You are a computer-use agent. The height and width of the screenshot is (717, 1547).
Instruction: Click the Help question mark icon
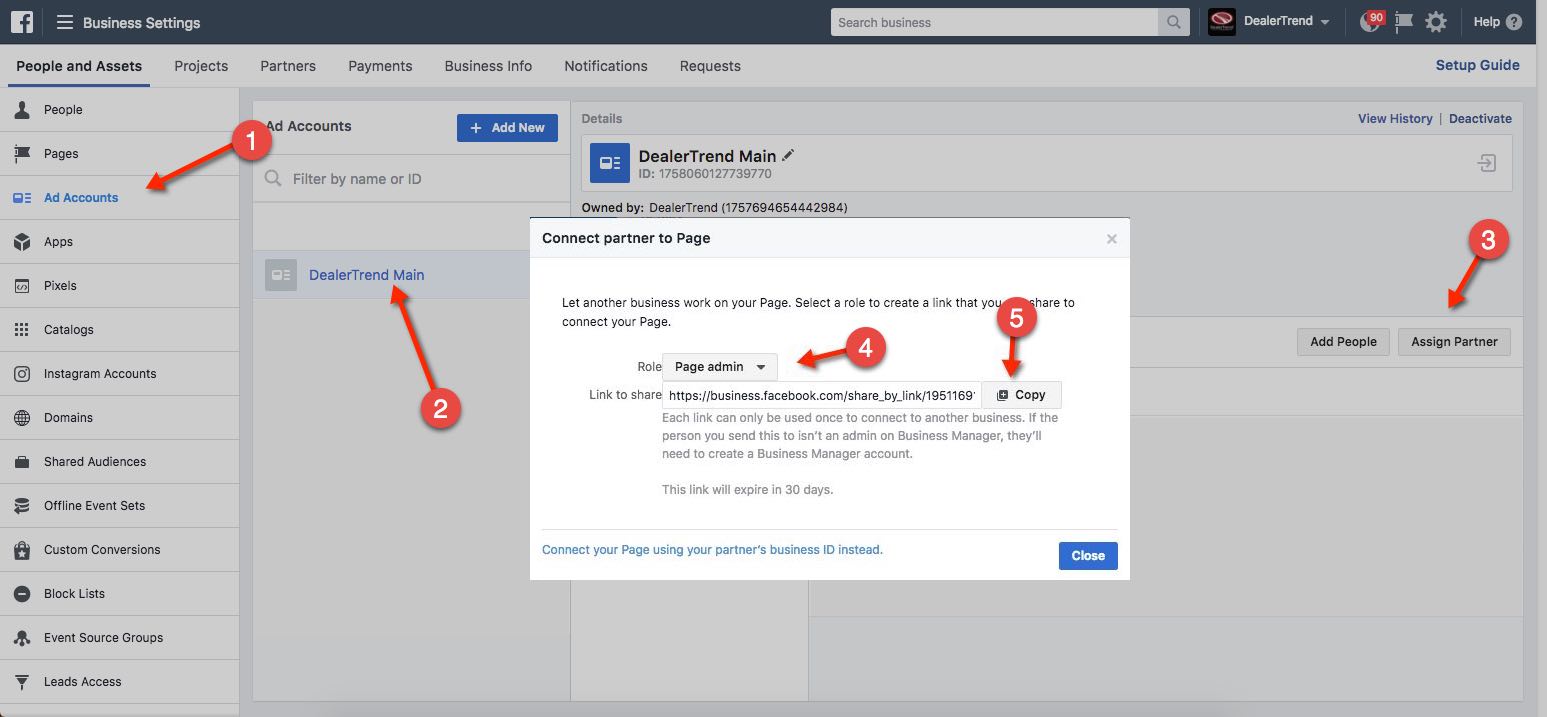(x=1514, y=22)
